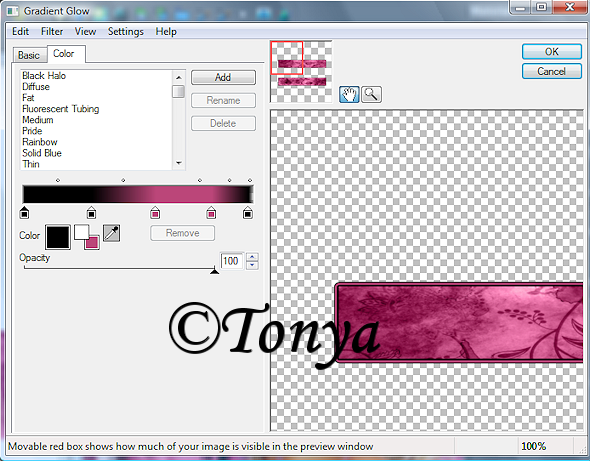Select the first black gradient color stop
The height and width of the screenshot is (461, 590).
[24, 212]
